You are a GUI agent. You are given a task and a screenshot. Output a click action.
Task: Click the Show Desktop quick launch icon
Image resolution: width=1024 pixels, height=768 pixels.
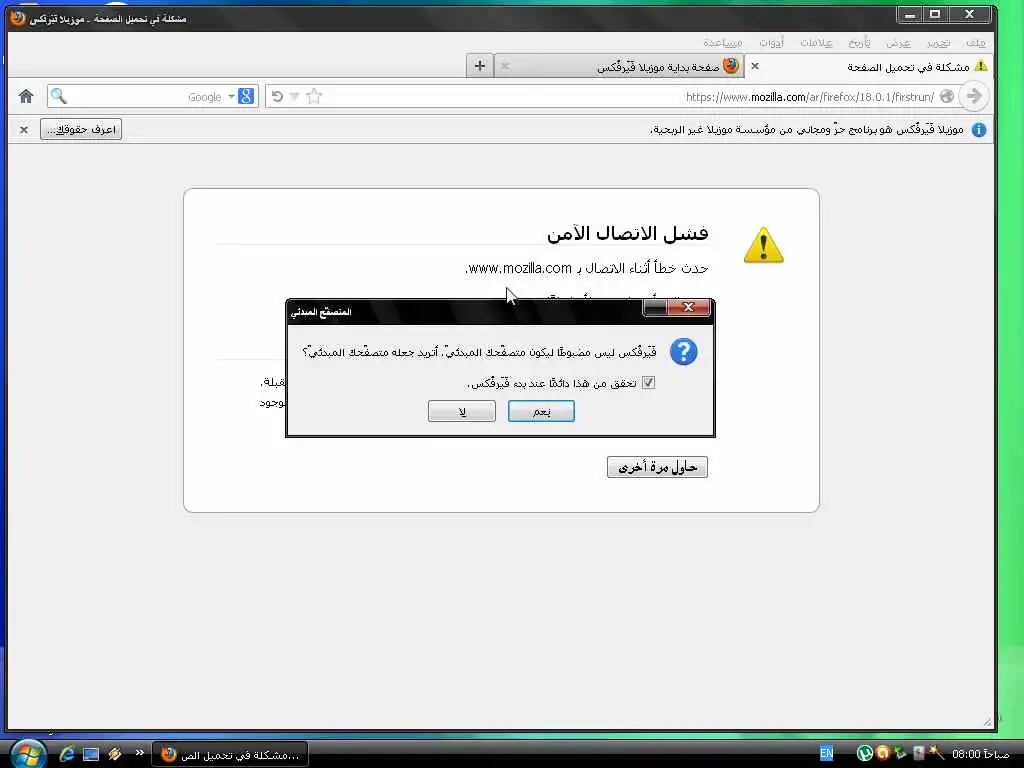coord(91,754)
